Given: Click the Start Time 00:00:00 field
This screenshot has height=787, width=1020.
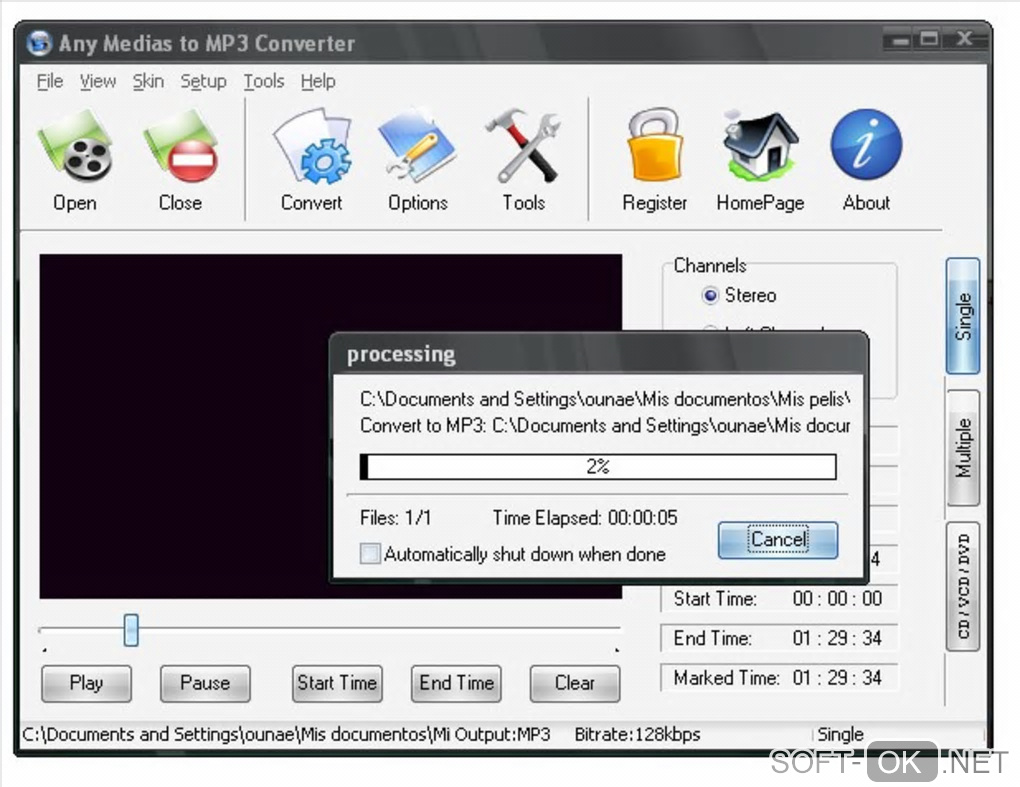Looking at the screenshot, I should coord(779,598).
